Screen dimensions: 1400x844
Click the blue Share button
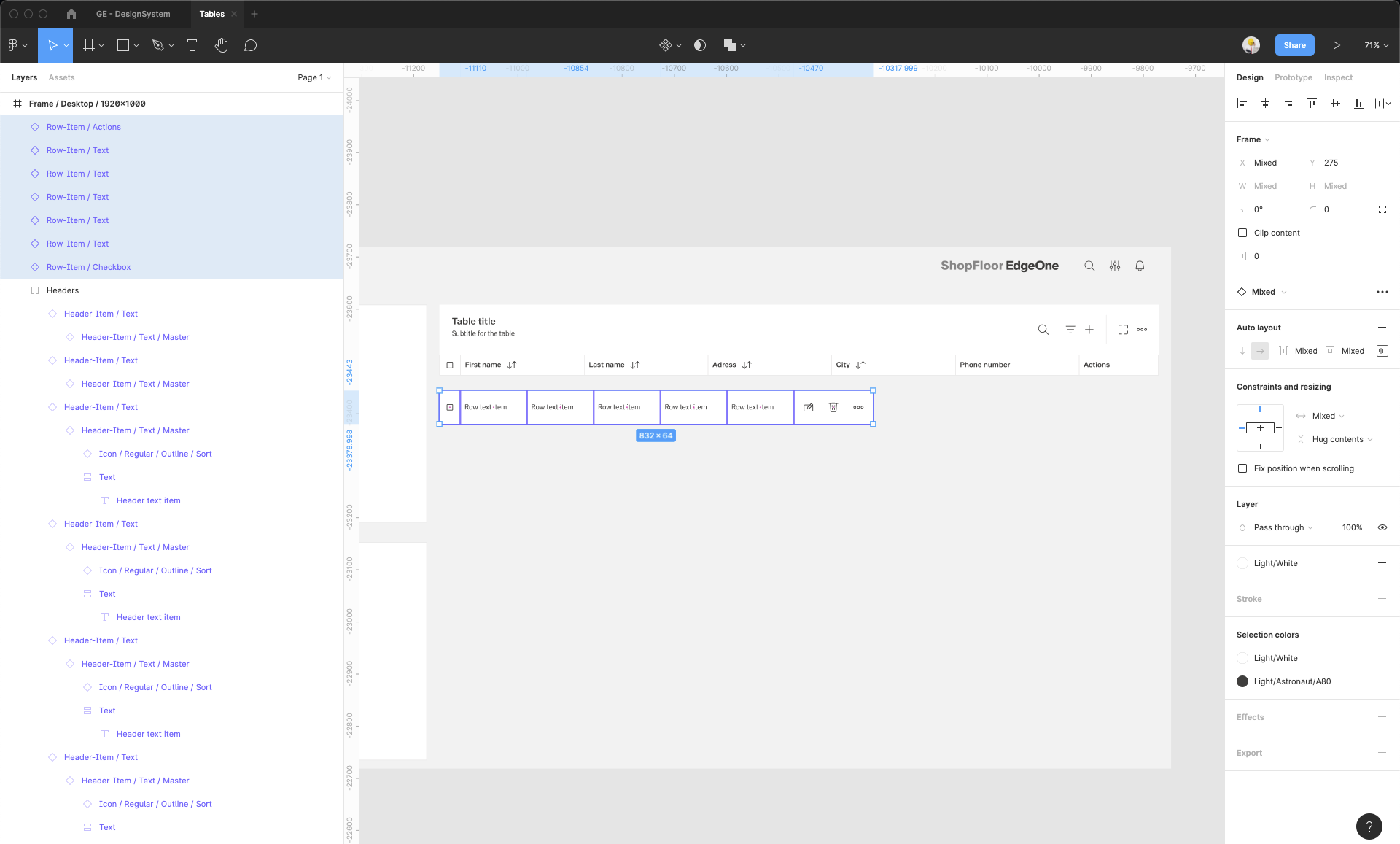(x=1294, y=45)
